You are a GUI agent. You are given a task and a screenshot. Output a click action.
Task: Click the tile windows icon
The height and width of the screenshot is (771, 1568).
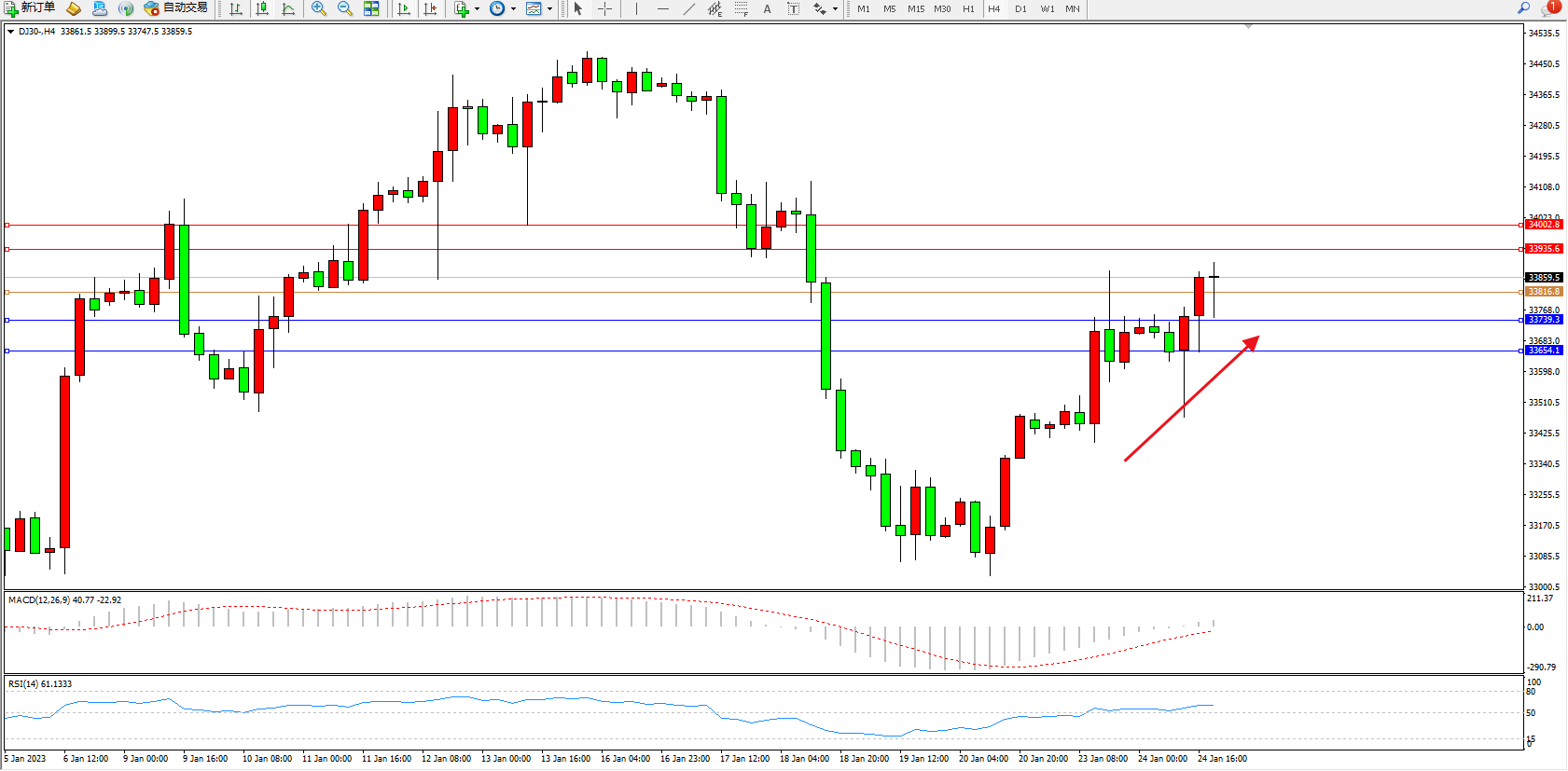pos(371,8)
